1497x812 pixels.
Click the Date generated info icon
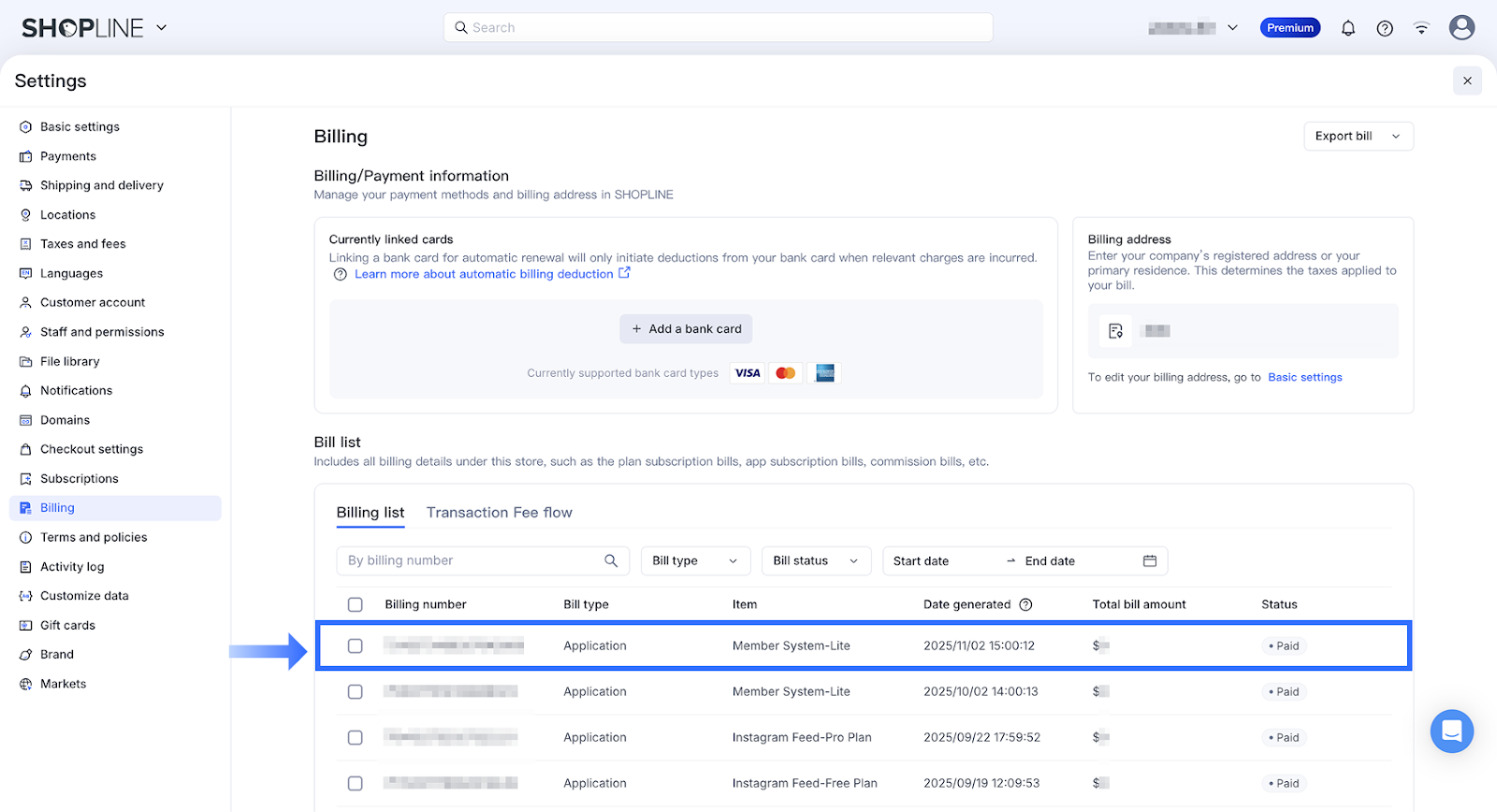pos(1025,604)
